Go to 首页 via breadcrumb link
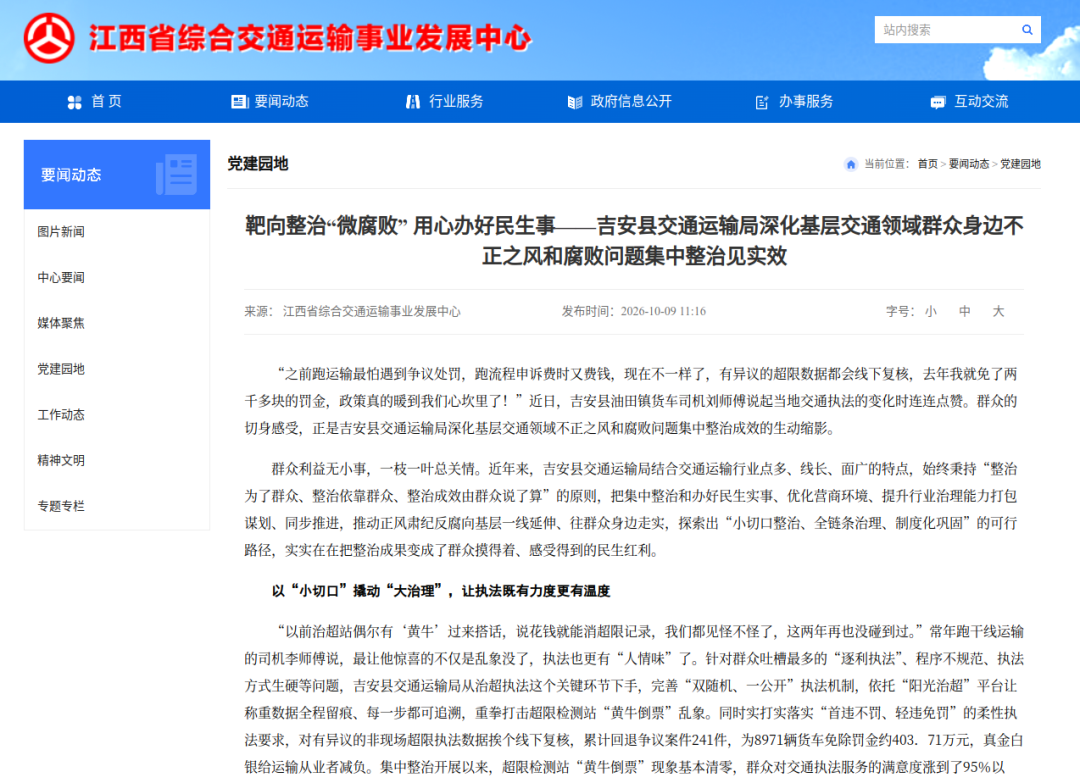 pos(927,164)
